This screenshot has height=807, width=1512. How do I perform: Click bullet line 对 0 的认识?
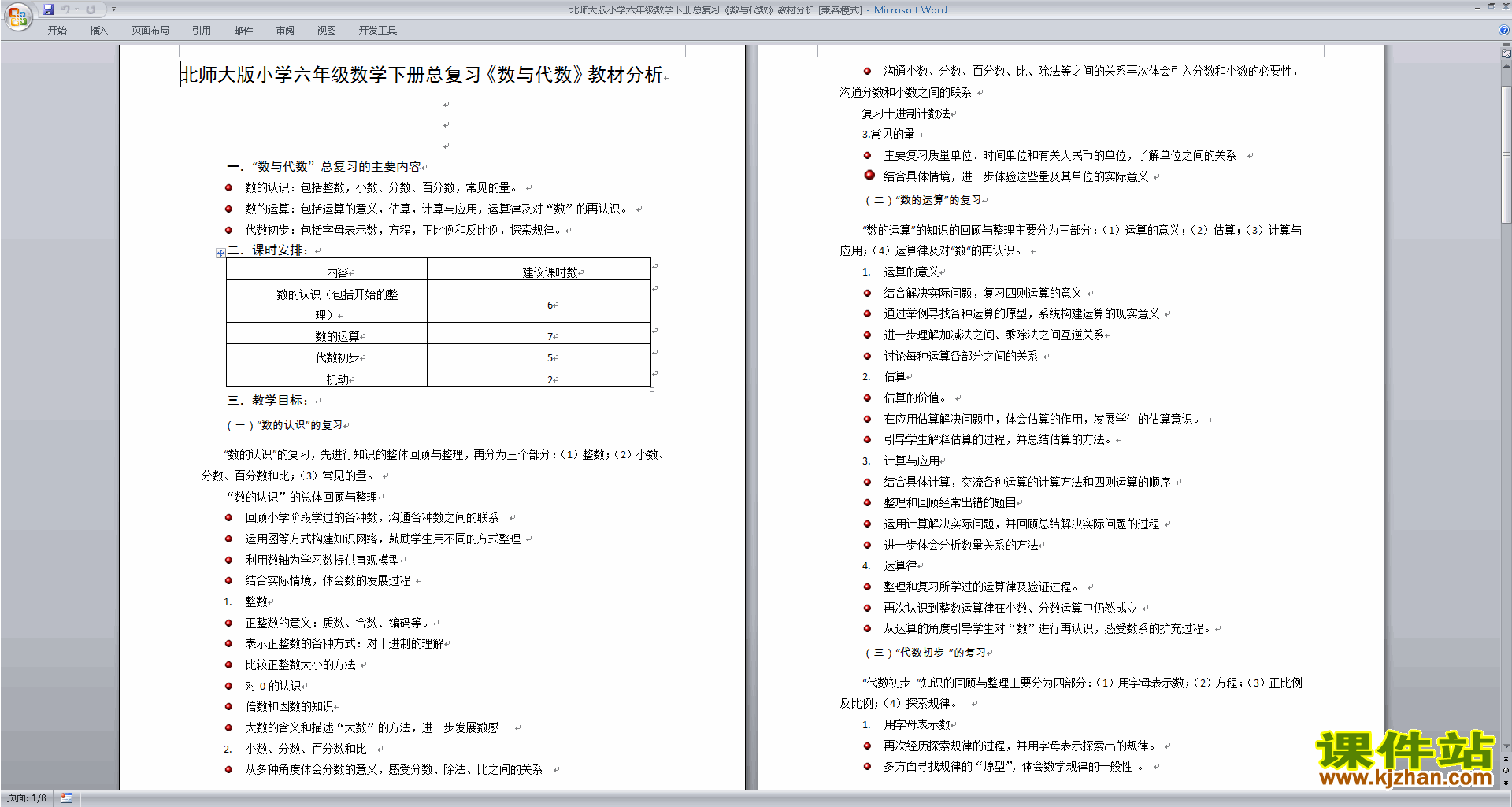272,686
